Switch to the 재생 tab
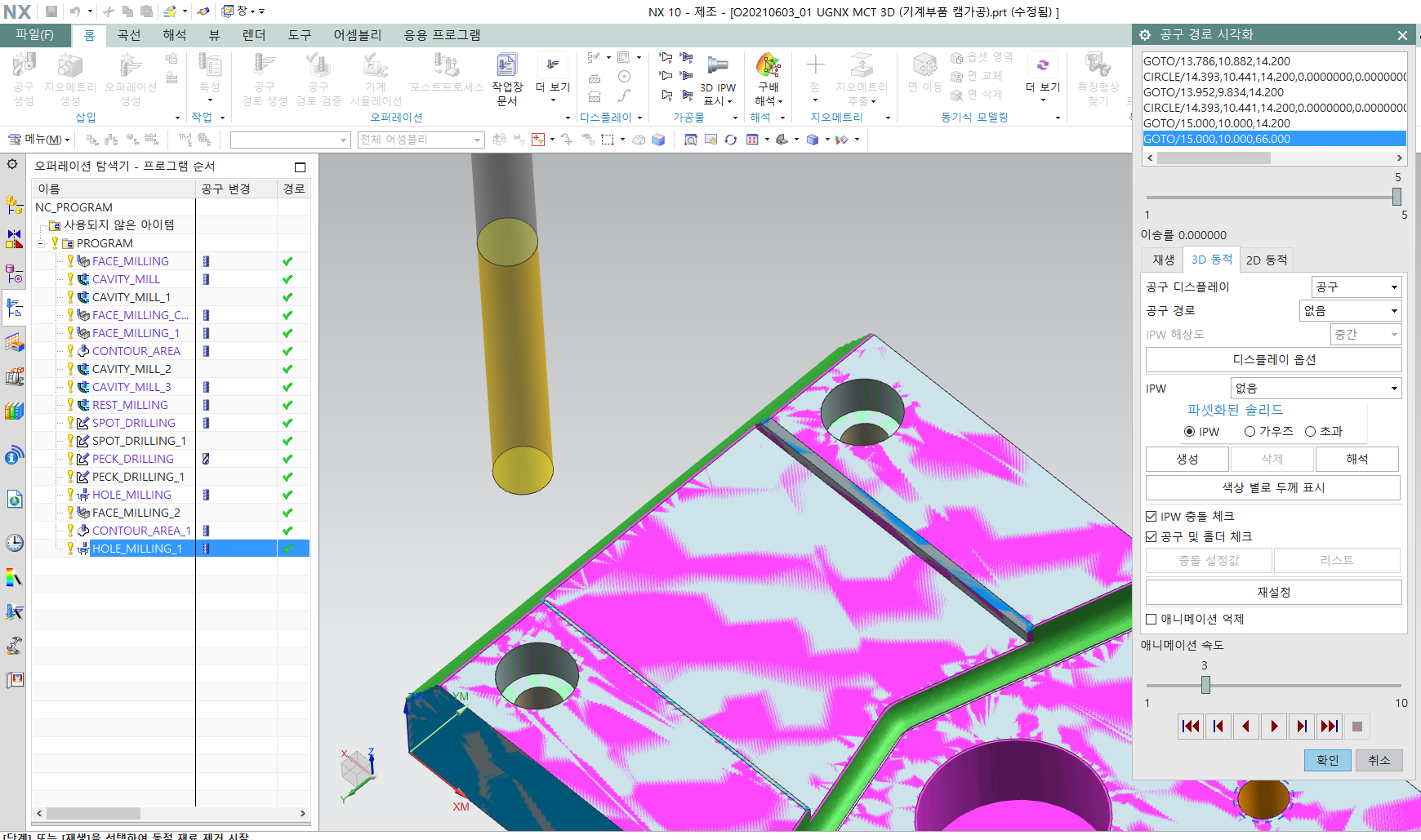 1163,260
